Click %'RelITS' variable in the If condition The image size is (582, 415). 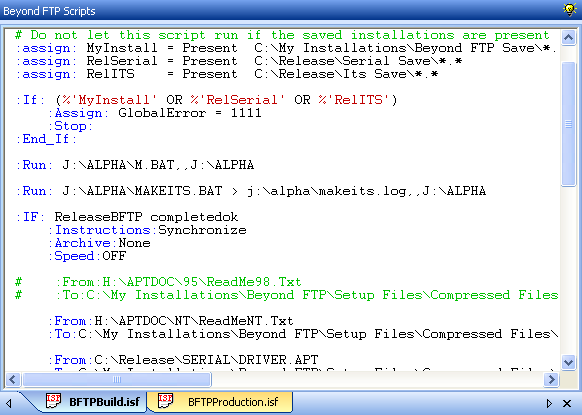point(354,100)
